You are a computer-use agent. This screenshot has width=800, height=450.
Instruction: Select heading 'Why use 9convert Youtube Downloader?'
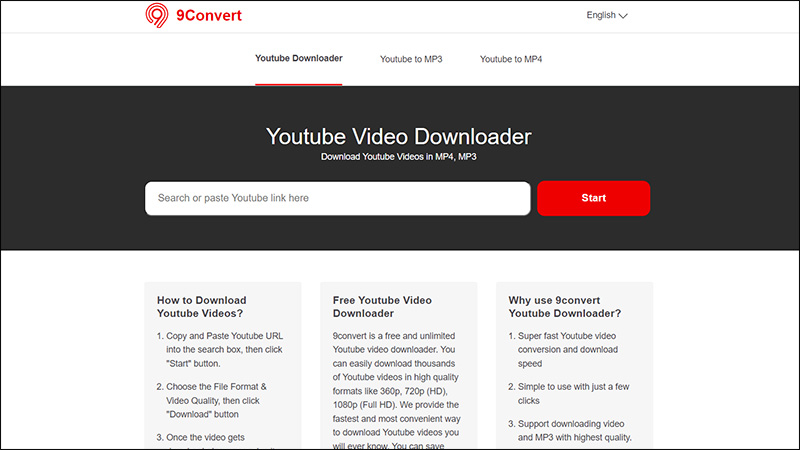click(x=564, y=307)
